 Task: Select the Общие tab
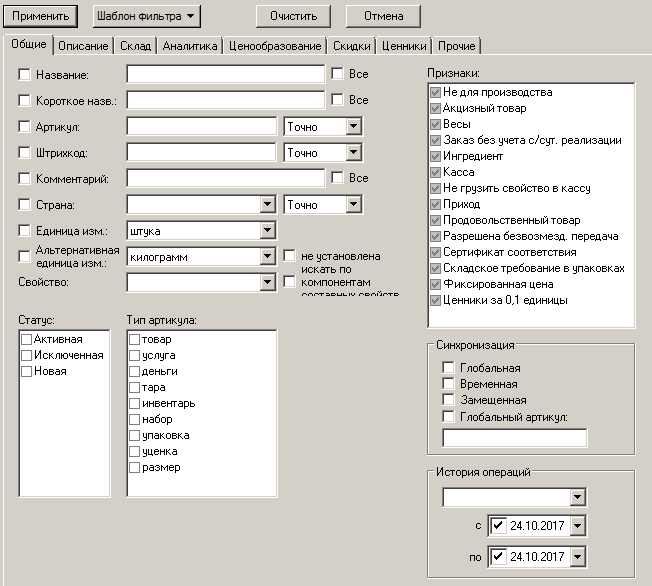coord(29,44)
